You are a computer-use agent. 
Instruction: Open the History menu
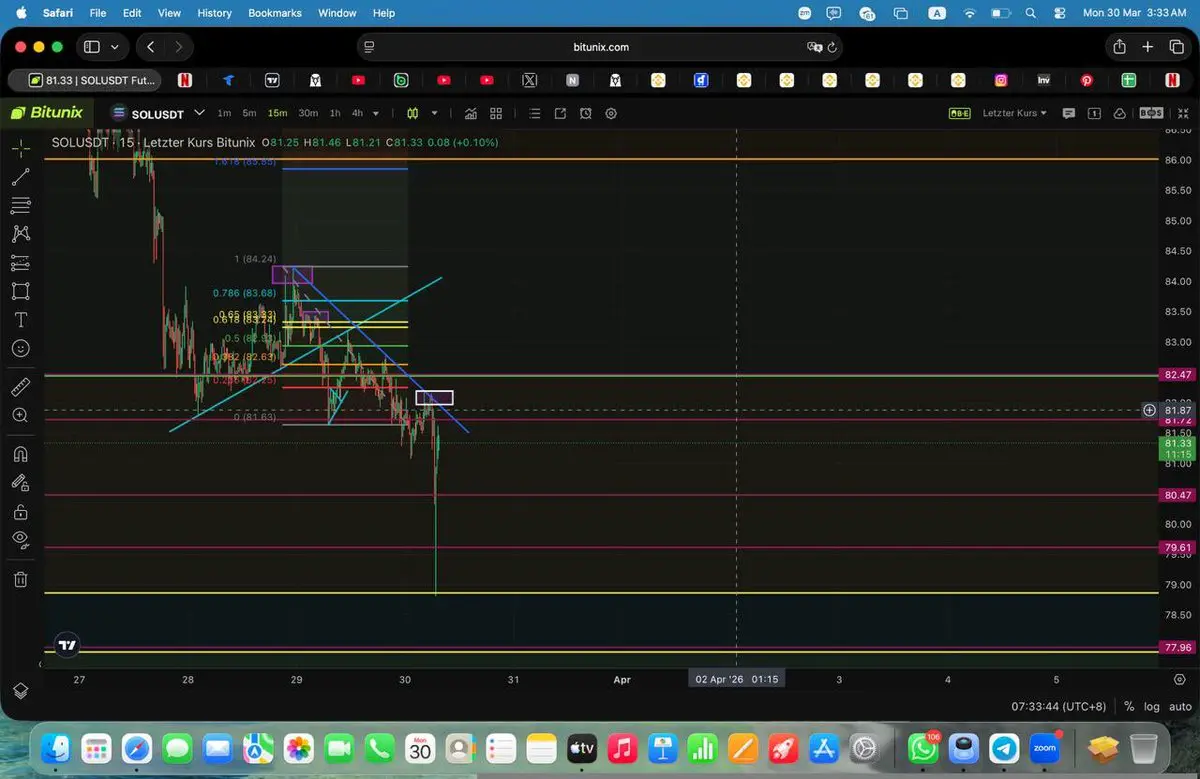click(x=214, y=13)
